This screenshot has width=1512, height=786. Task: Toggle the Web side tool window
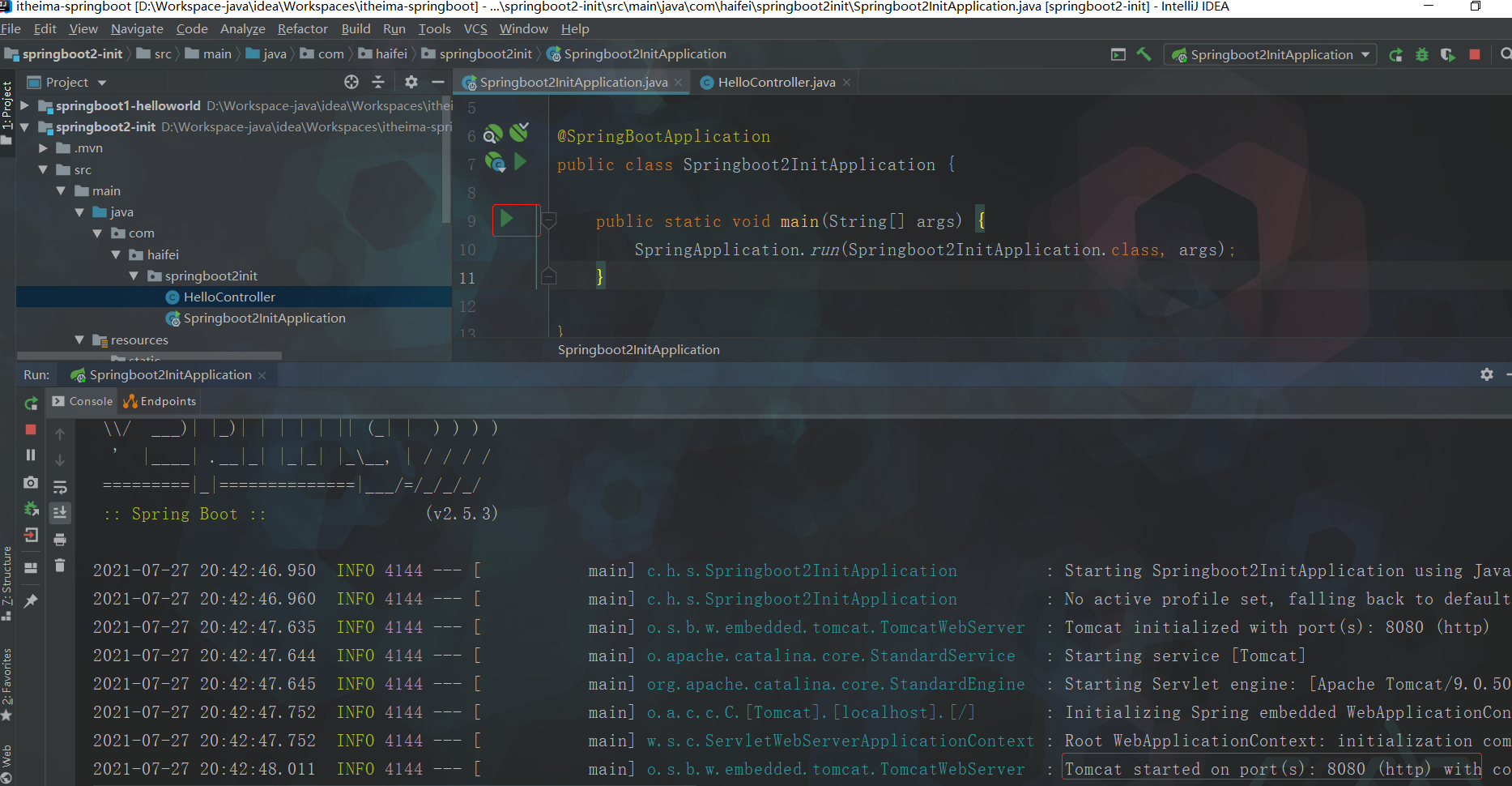click(6, 763)
